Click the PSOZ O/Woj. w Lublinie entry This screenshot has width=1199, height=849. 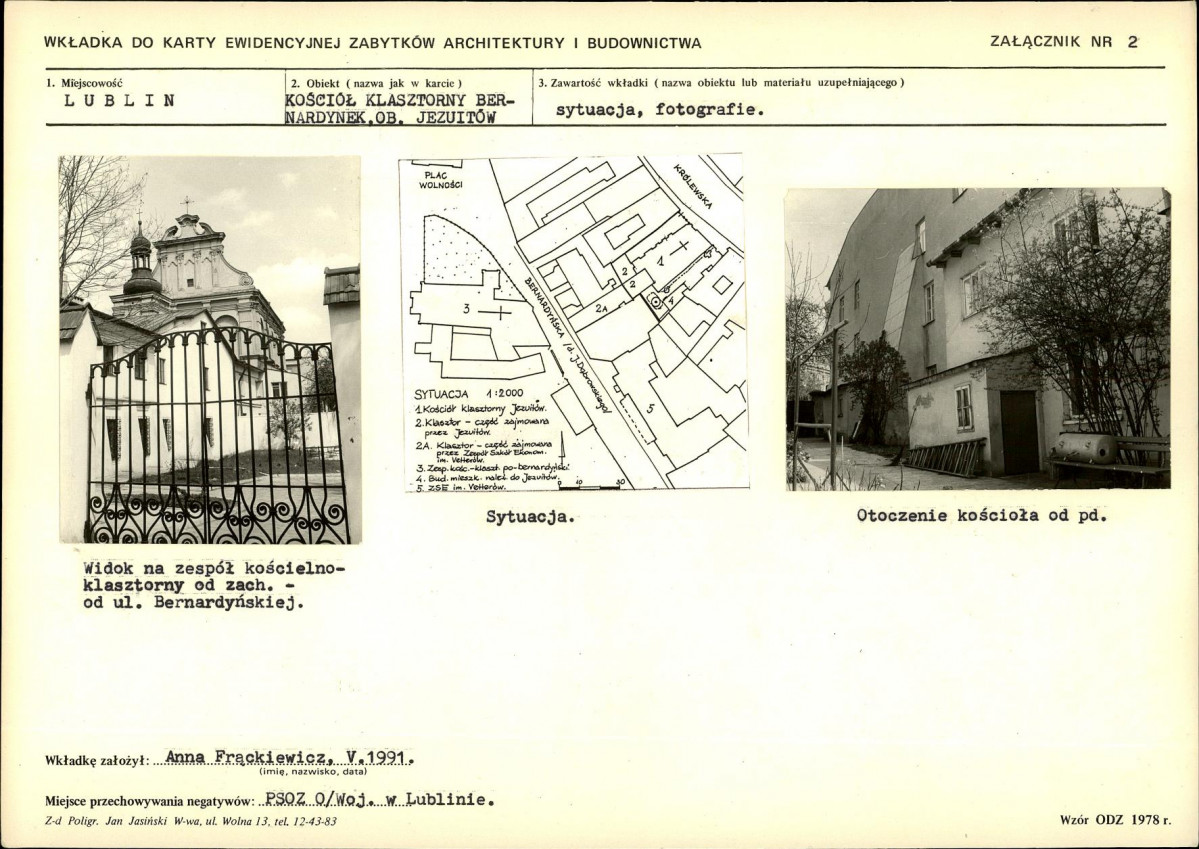click(x=378, y=800)
